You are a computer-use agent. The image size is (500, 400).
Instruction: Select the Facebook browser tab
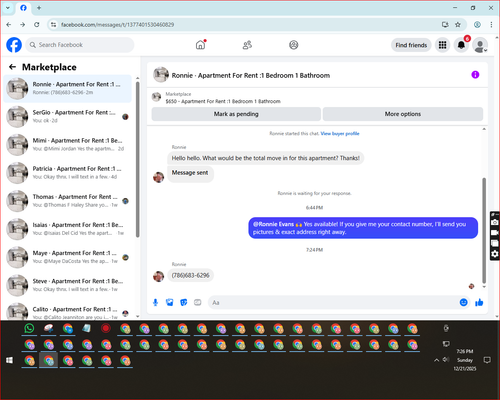(x=23, y=8)
